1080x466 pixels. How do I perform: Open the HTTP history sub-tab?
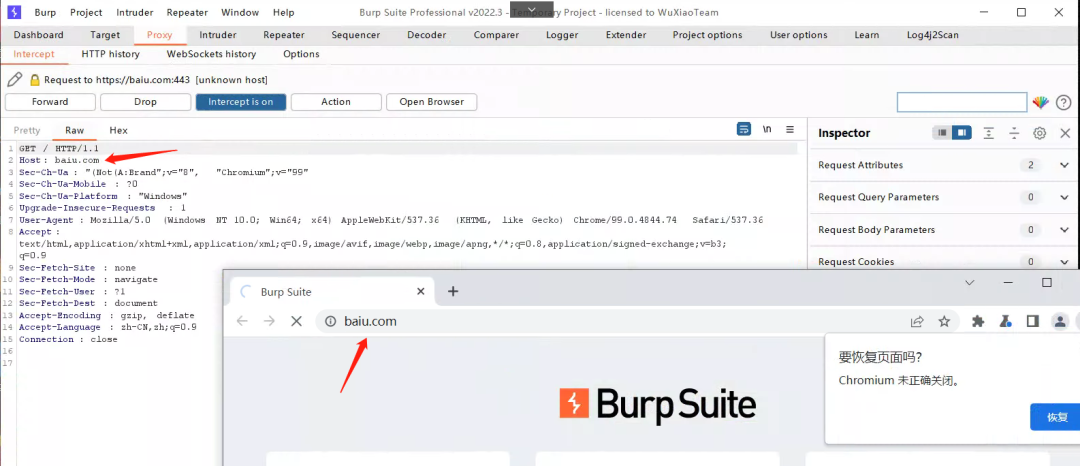tap(110, 54)
